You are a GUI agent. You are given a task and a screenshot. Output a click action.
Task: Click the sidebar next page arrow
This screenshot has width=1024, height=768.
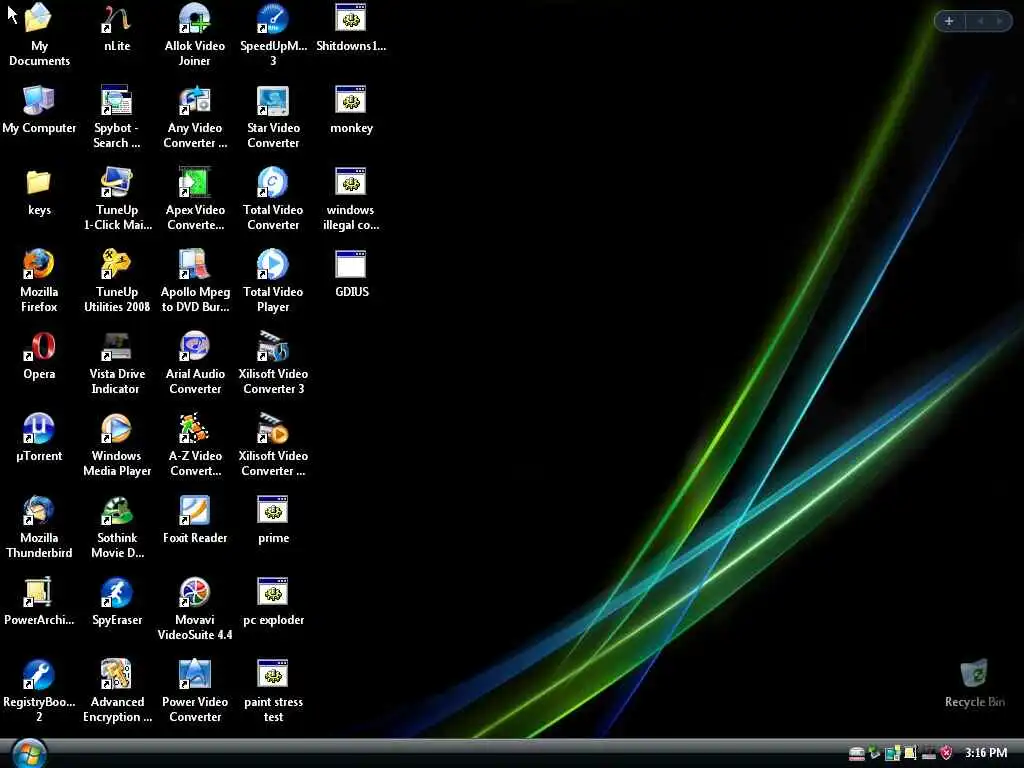click(999, 22)
